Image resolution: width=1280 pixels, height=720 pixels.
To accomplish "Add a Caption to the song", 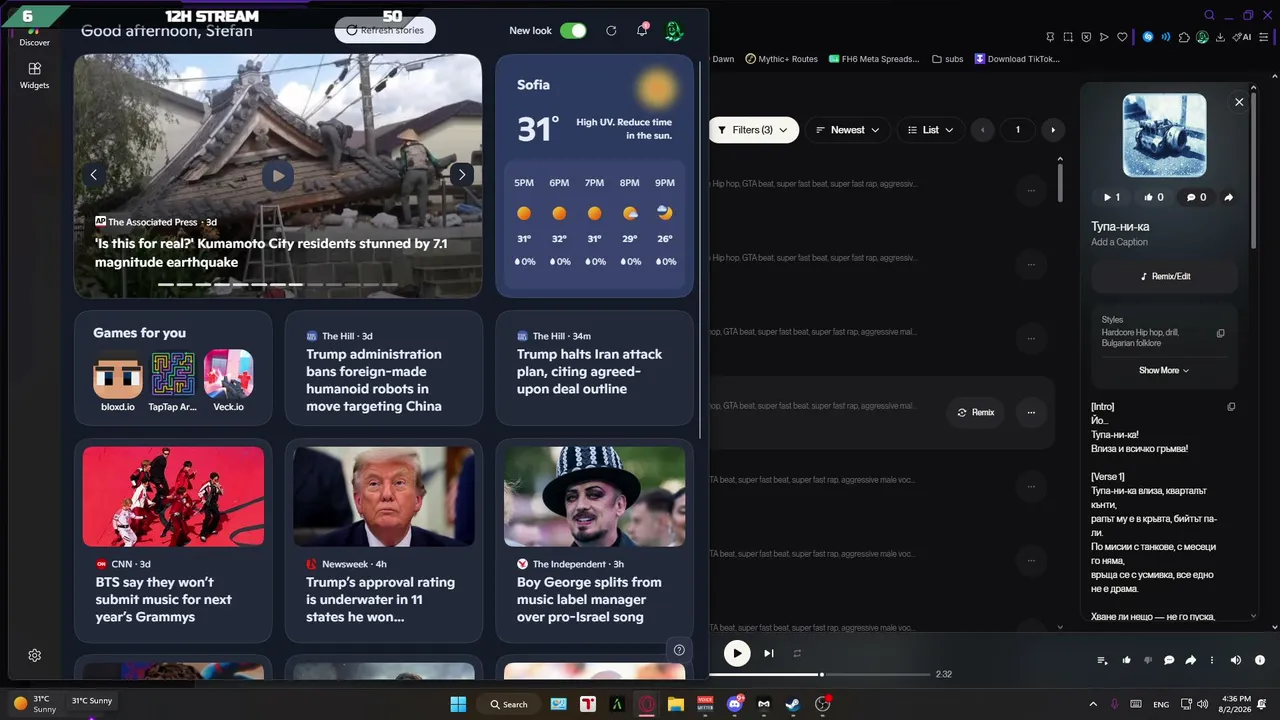I will point(1119,242).
